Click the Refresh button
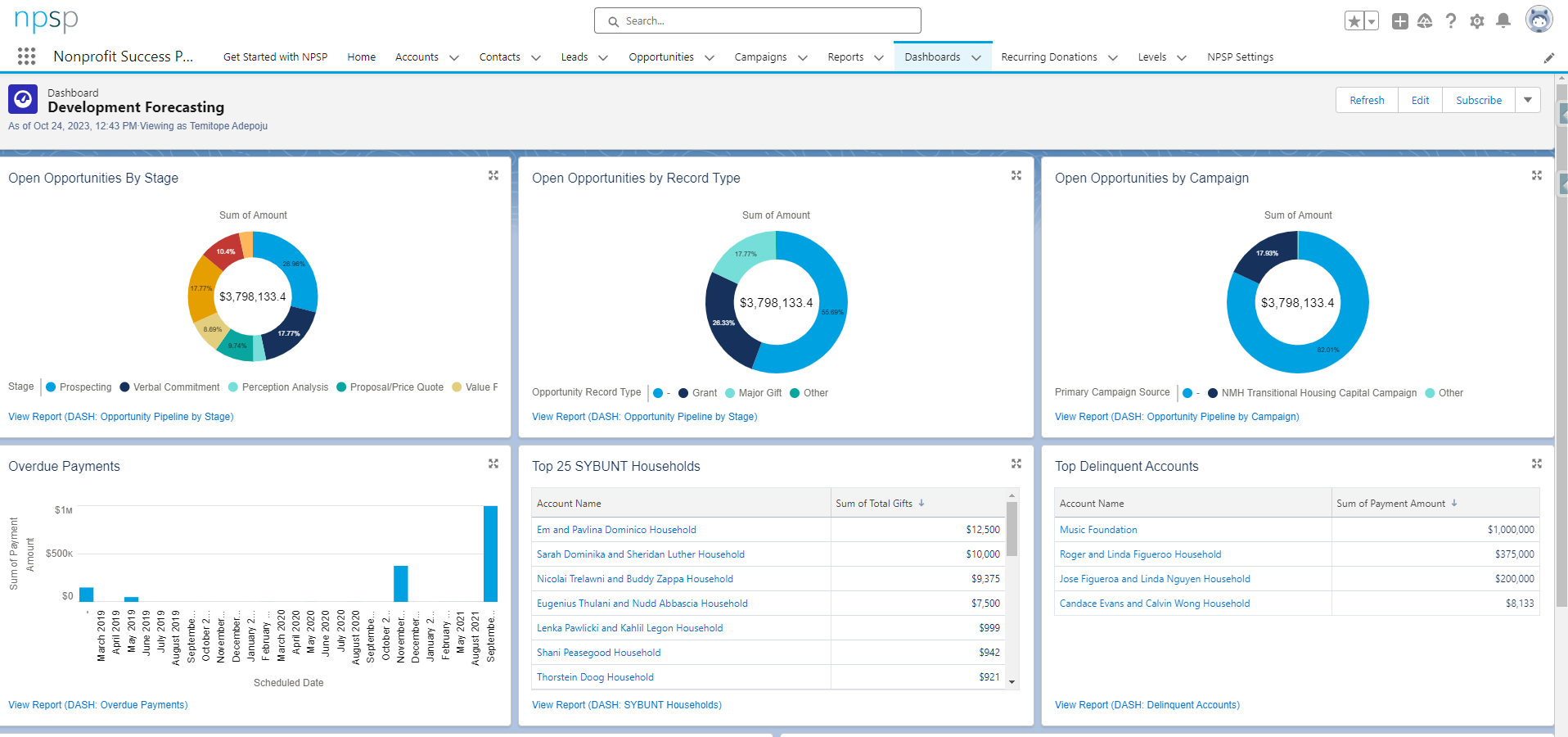Screen dimensions: 1568x737 click(1367, 100)
